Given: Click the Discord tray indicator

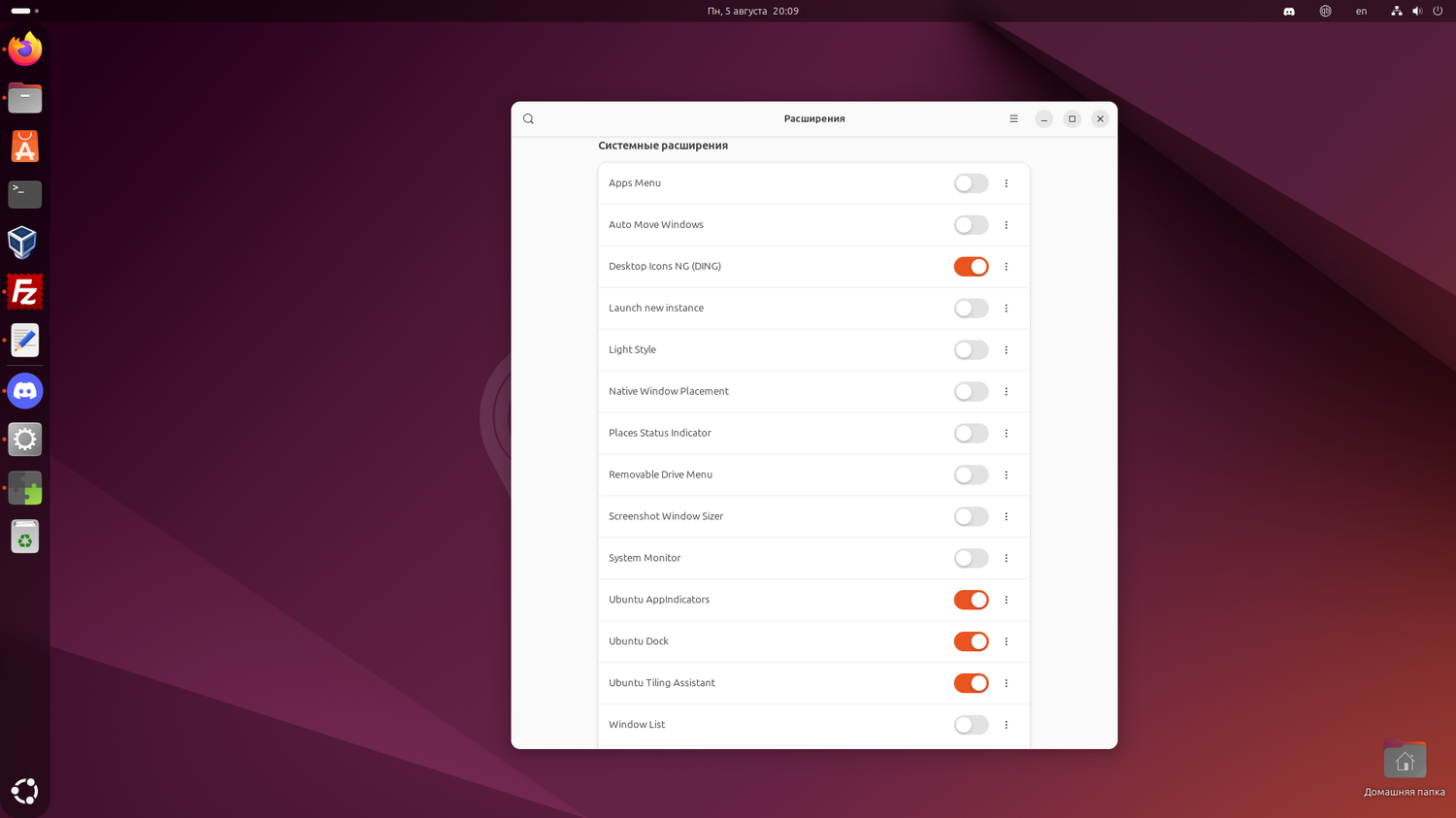Looking at the screenshot, I should coord(1289,12).
